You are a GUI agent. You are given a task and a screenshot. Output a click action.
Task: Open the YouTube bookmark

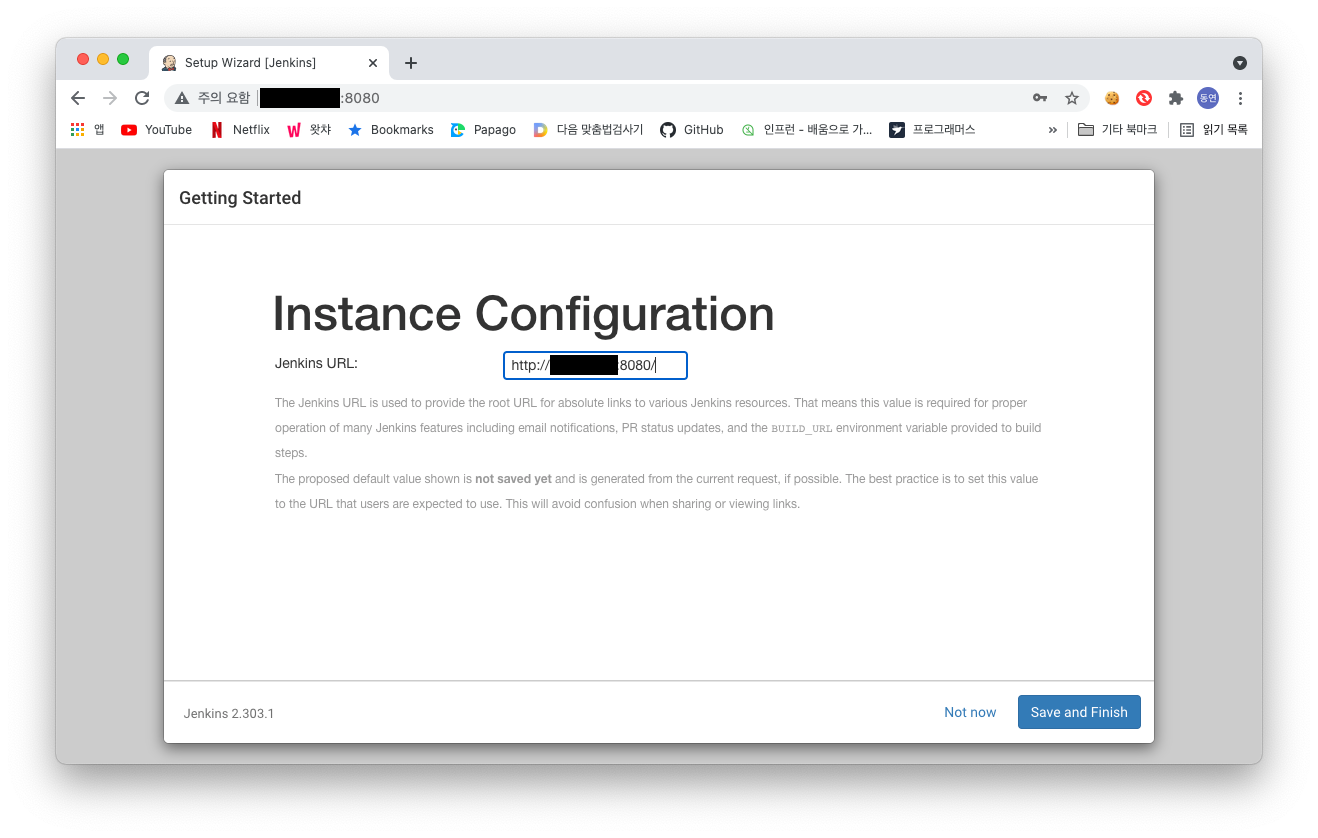[x=156, y=130]
